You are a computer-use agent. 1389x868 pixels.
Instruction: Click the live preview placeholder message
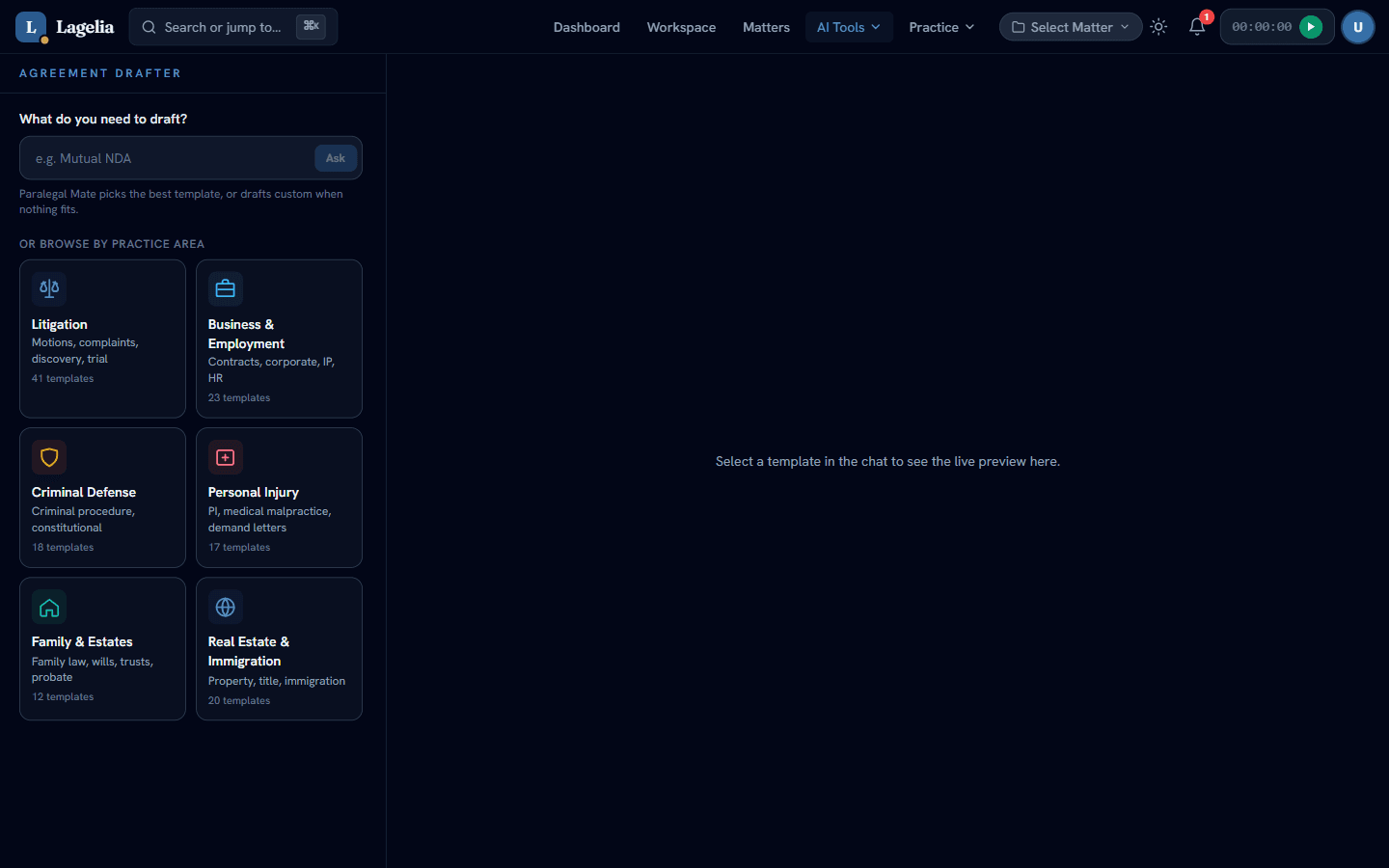pos(887,461)
